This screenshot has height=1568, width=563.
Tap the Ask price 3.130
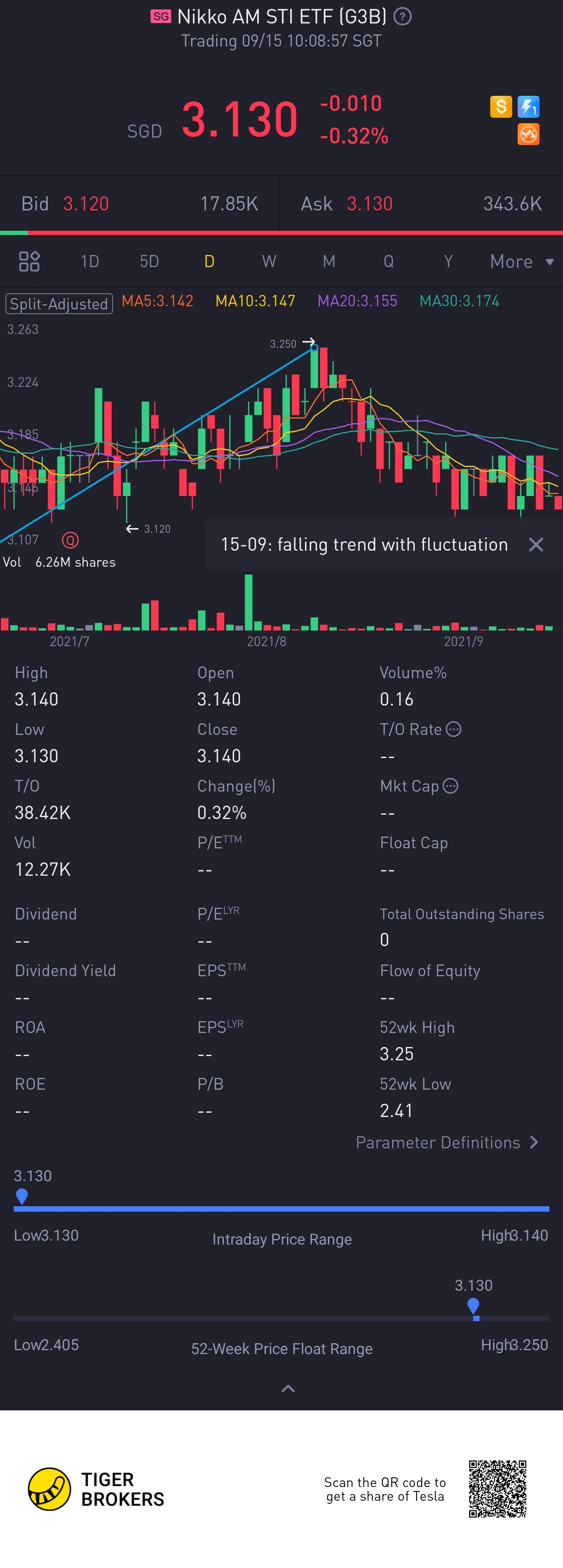[369, 204]
